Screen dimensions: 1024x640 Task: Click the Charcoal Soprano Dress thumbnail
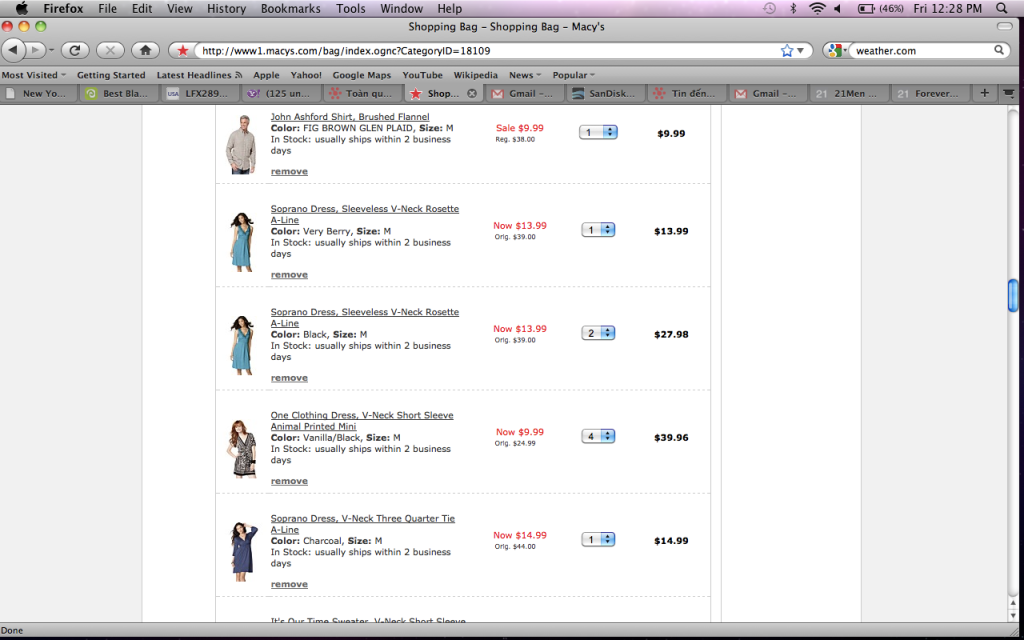point(242,550)
